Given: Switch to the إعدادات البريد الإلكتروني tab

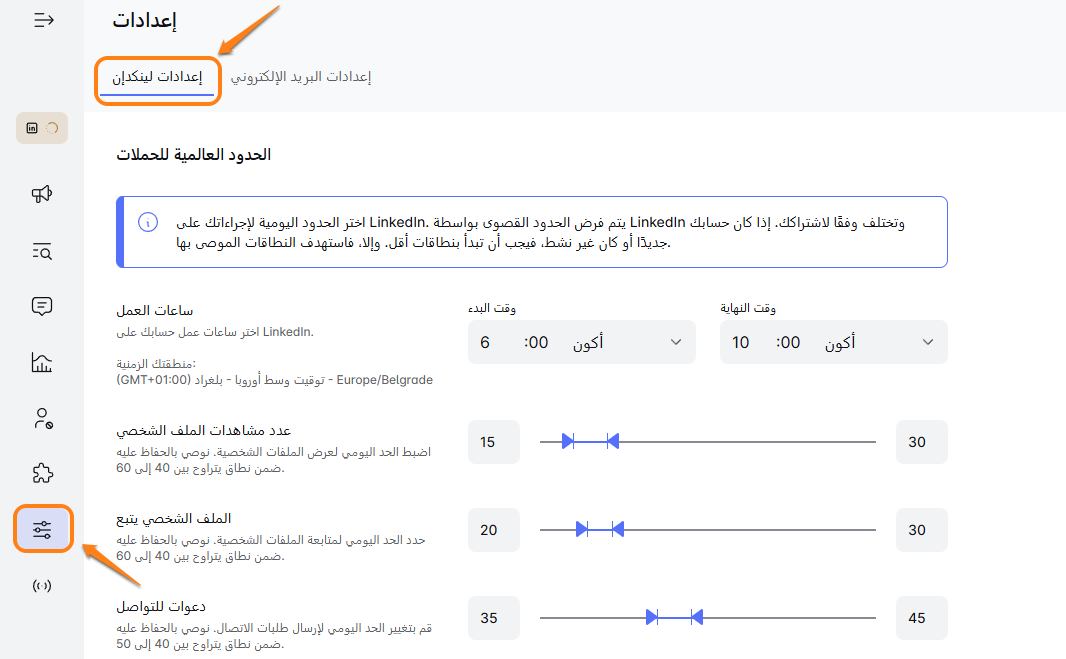Looking at the screenshot, I should pos(301,77).
